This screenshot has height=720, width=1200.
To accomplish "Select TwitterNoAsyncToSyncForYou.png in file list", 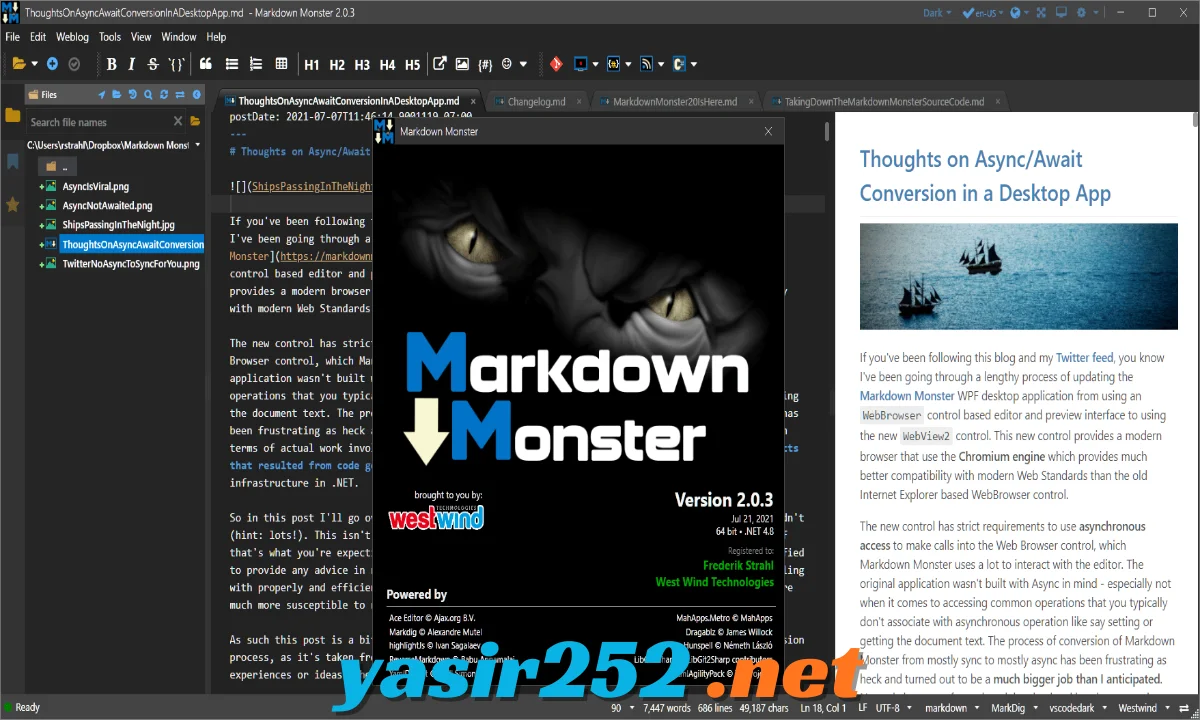I will click(x=131, y=264).
